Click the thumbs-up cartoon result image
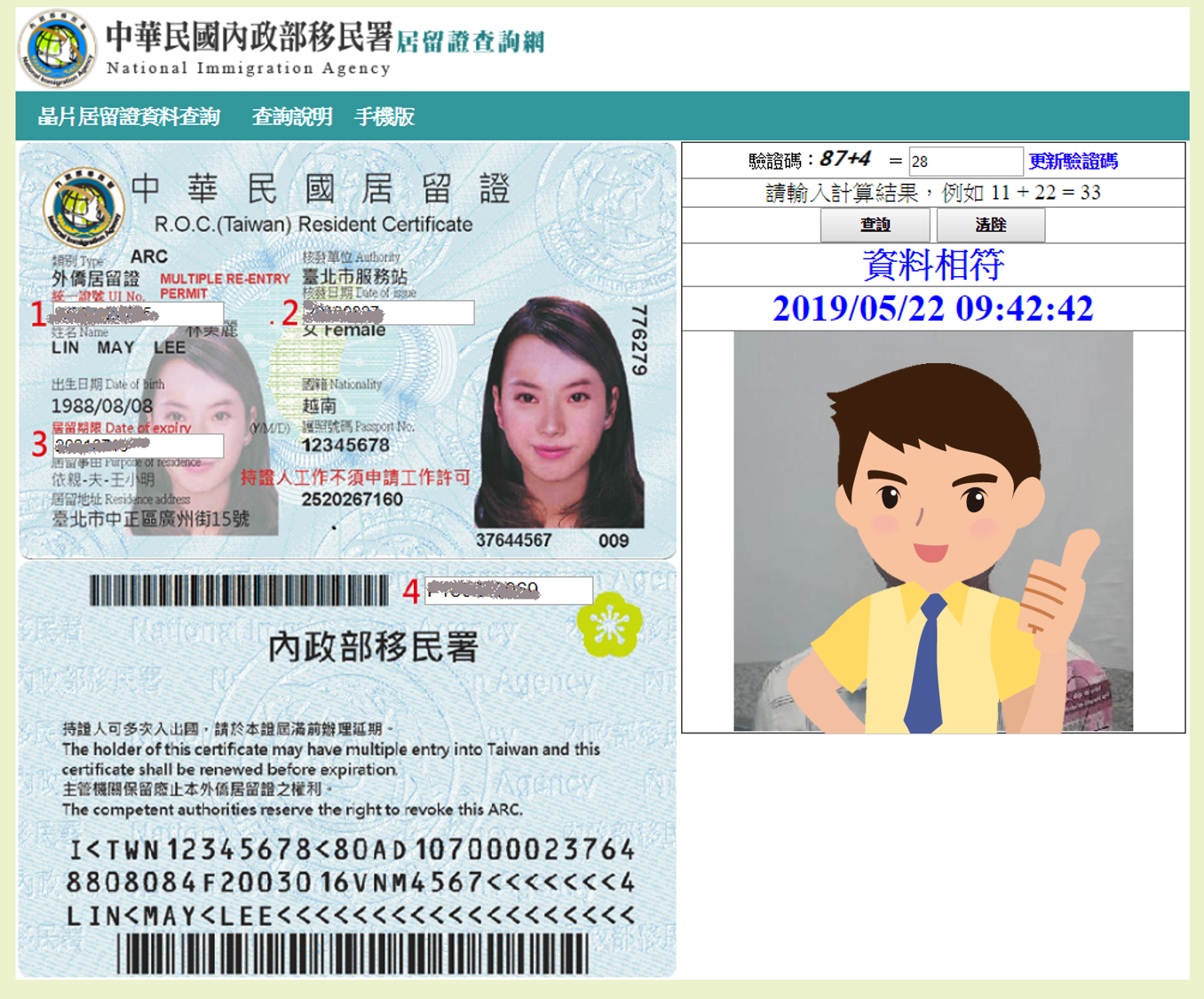Viewport: 1204px width, 999px height. point(933,532)
